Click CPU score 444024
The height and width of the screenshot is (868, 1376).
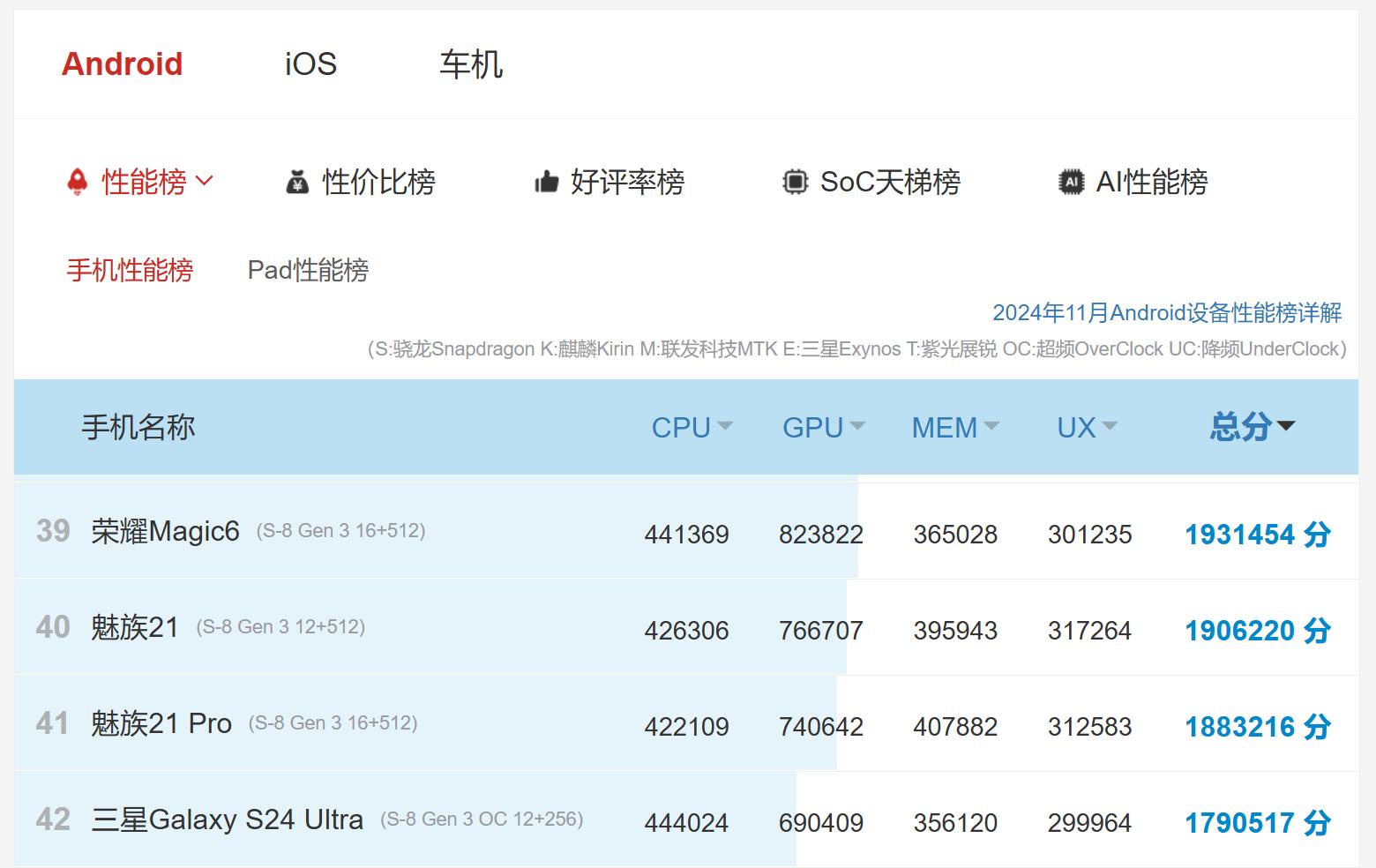687,823
